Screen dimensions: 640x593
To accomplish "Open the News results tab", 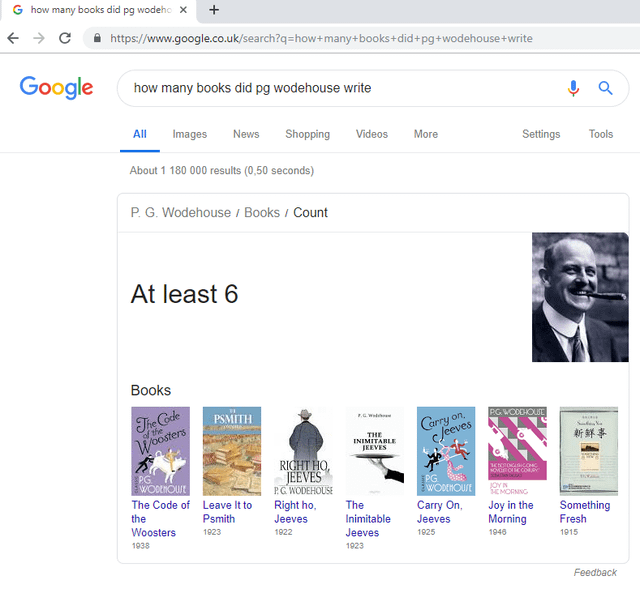I will [x=246, y=134].
